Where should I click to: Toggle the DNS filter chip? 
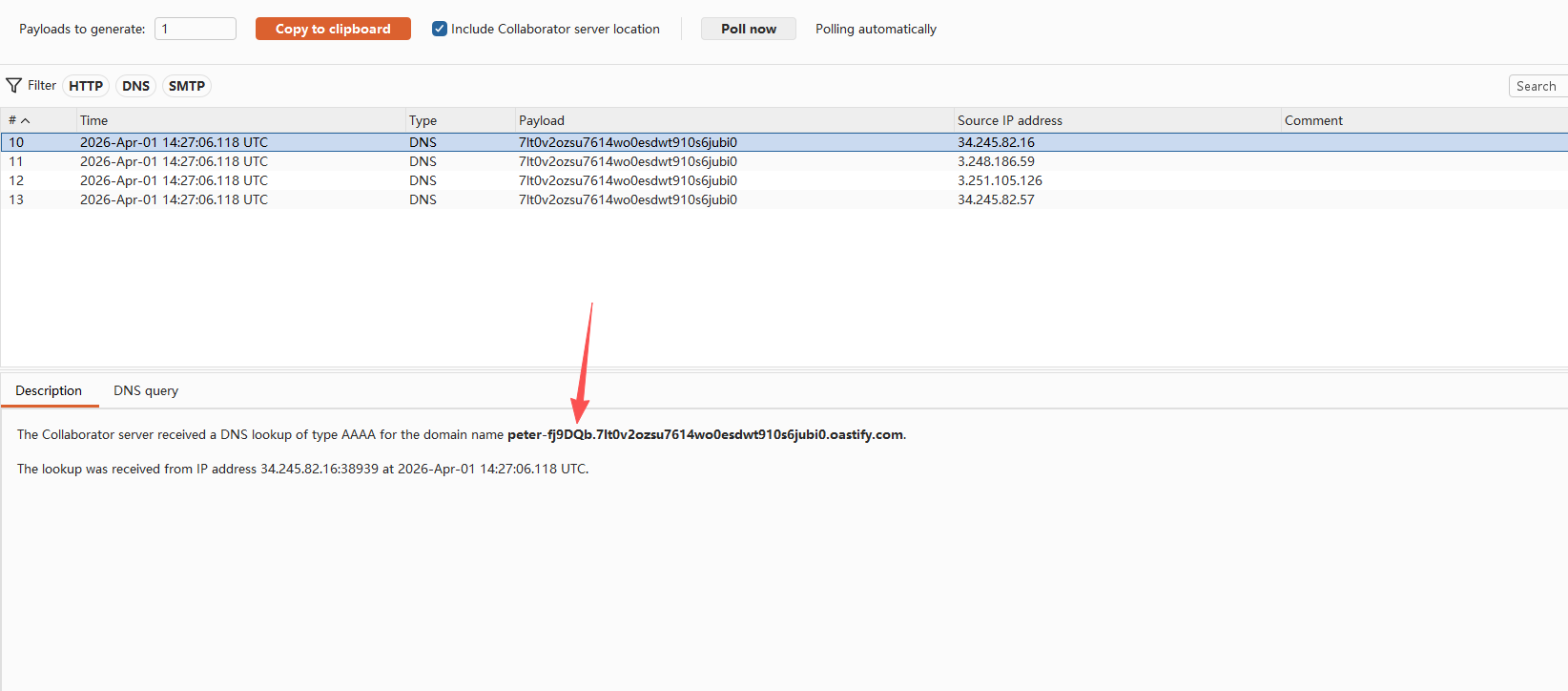135,86
